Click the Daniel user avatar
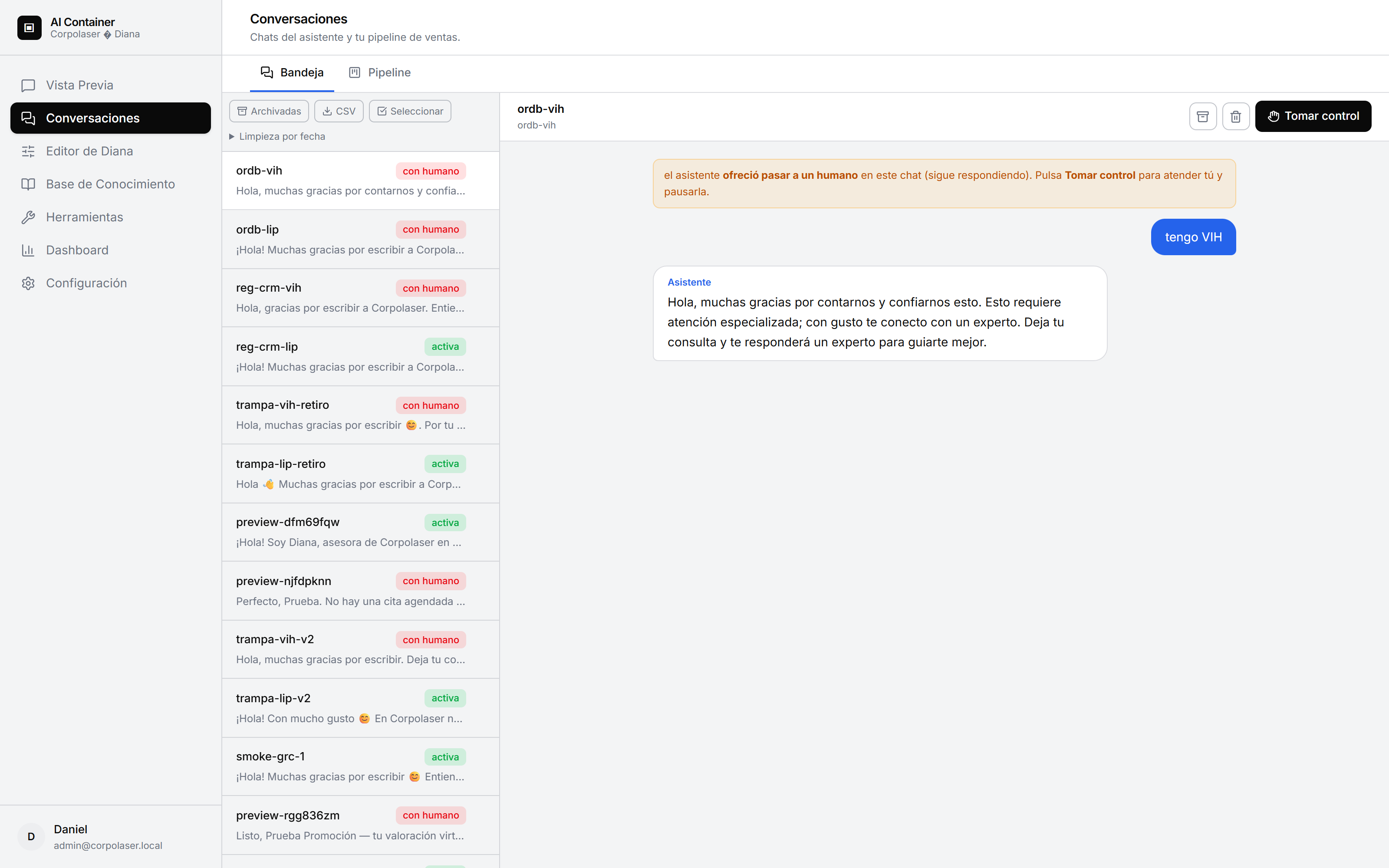This screenshot has height=868, width=1389. click(x=31, y=836)
